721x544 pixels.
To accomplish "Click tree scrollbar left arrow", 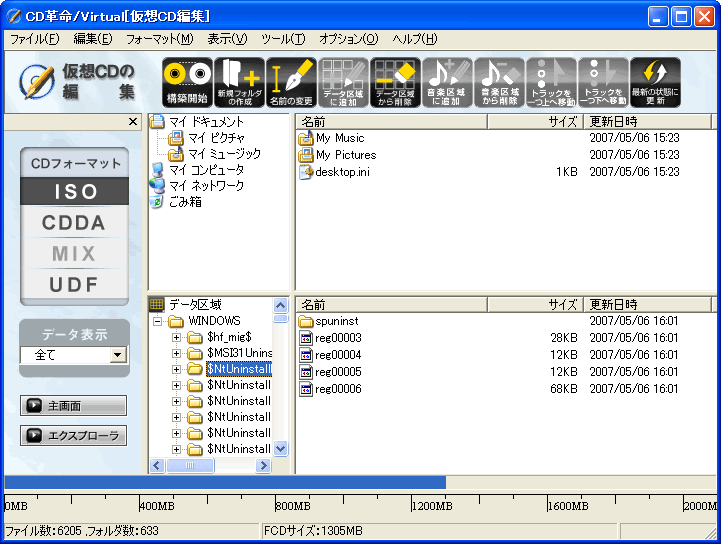I will pos(157,465).
